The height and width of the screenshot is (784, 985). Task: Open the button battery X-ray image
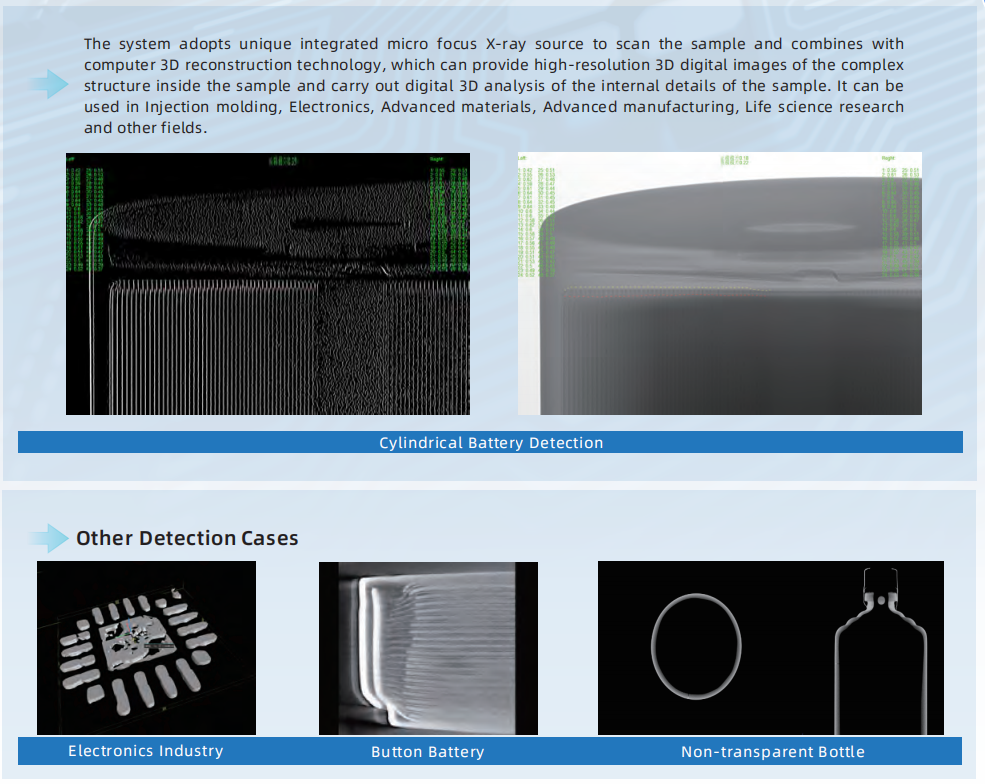[x=428, y=648]
